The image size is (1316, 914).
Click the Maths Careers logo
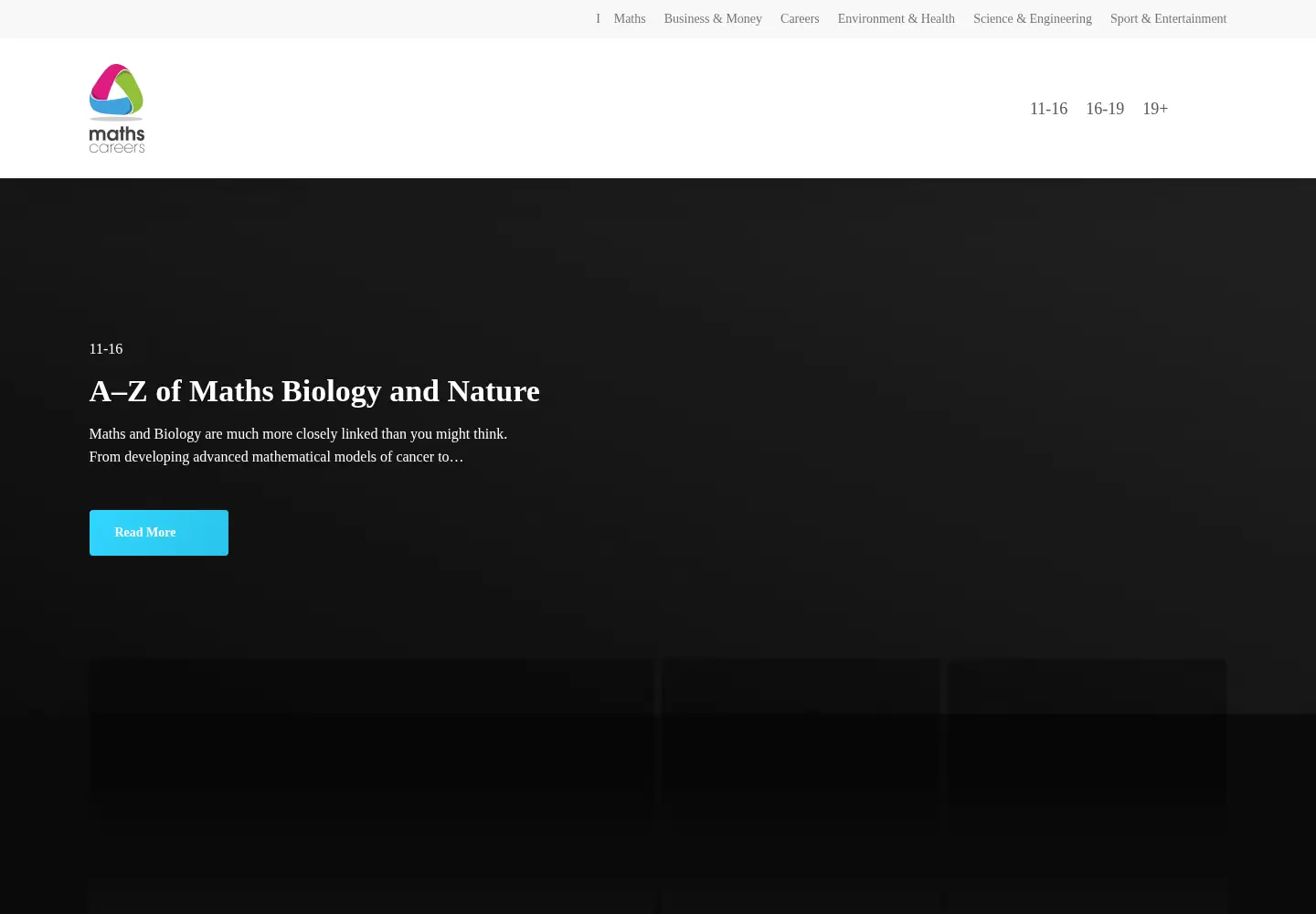pos(117,108)
